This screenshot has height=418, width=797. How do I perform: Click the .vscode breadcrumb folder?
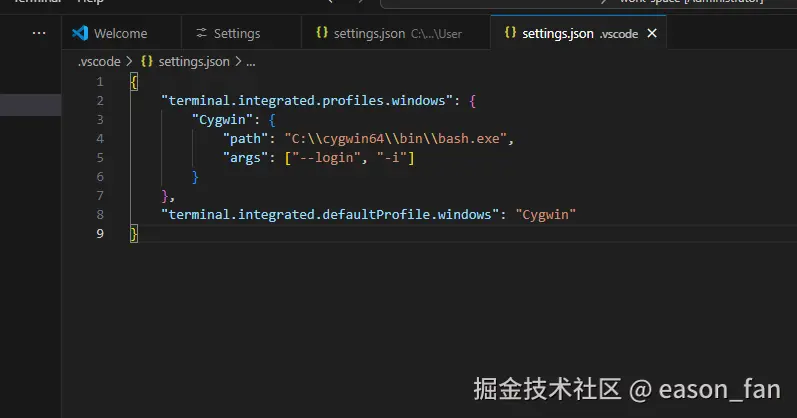coord(99,62)
